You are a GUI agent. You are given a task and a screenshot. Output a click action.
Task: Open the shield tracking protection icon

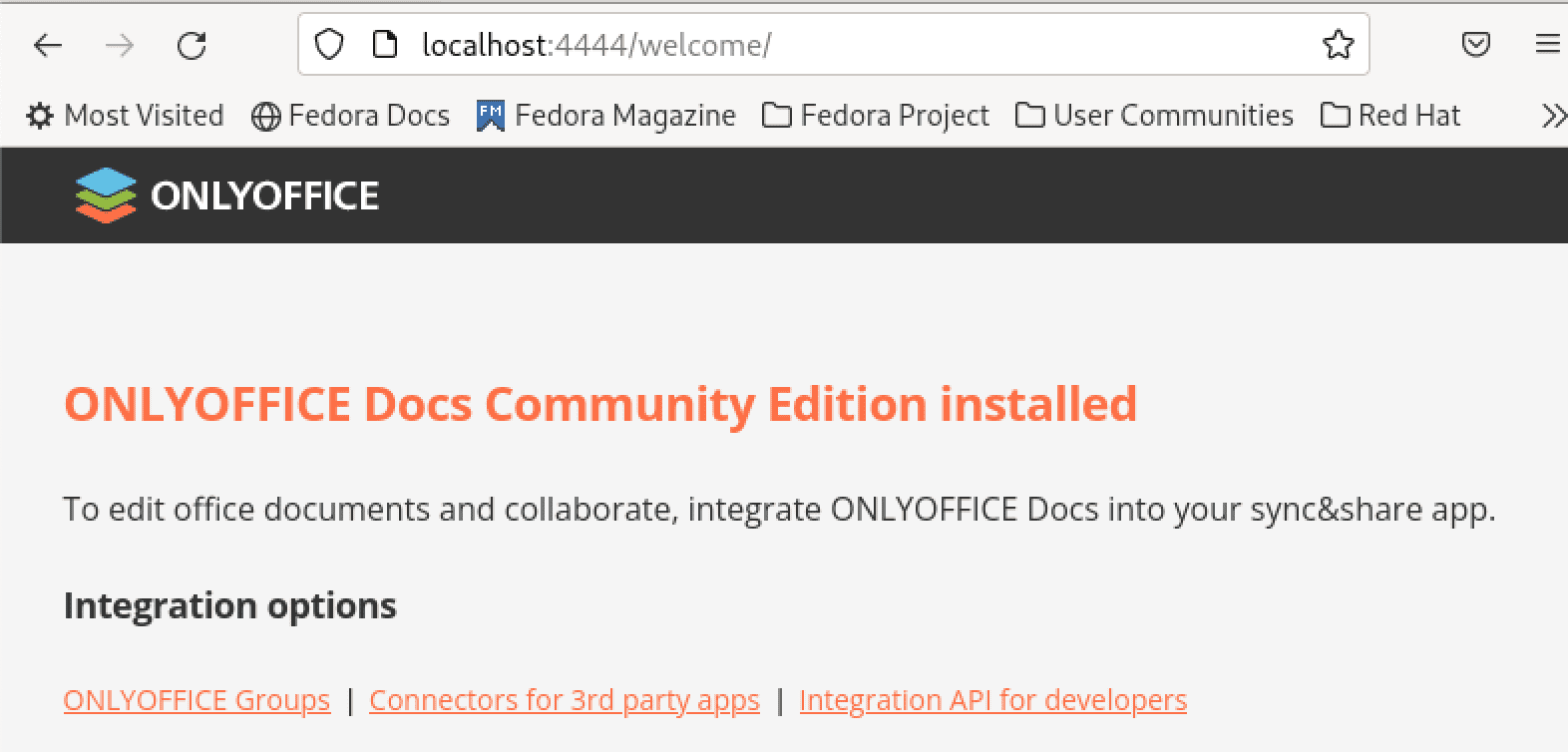click(x=329, y=45)
